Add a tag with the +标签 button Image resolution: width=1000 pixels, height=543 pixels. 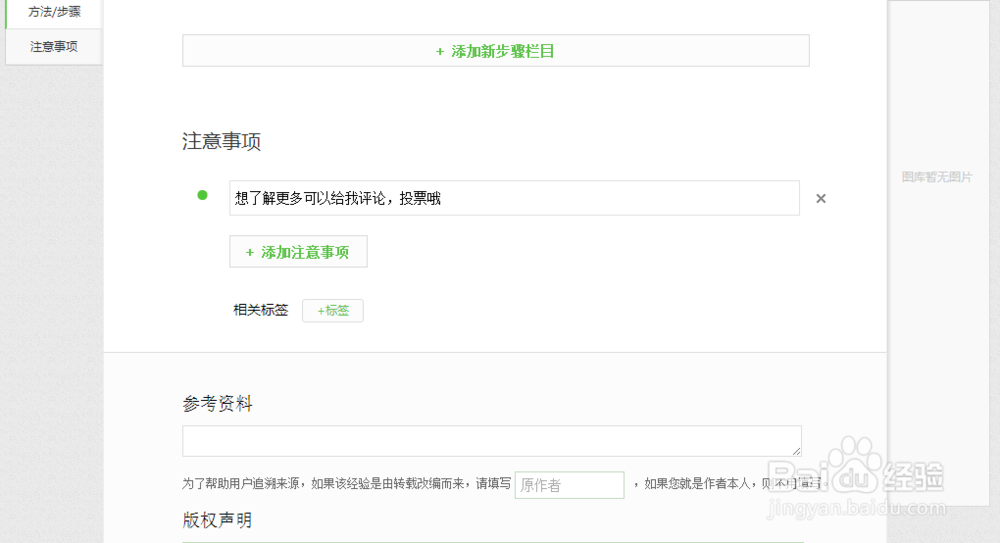click(x=333, y=311)
